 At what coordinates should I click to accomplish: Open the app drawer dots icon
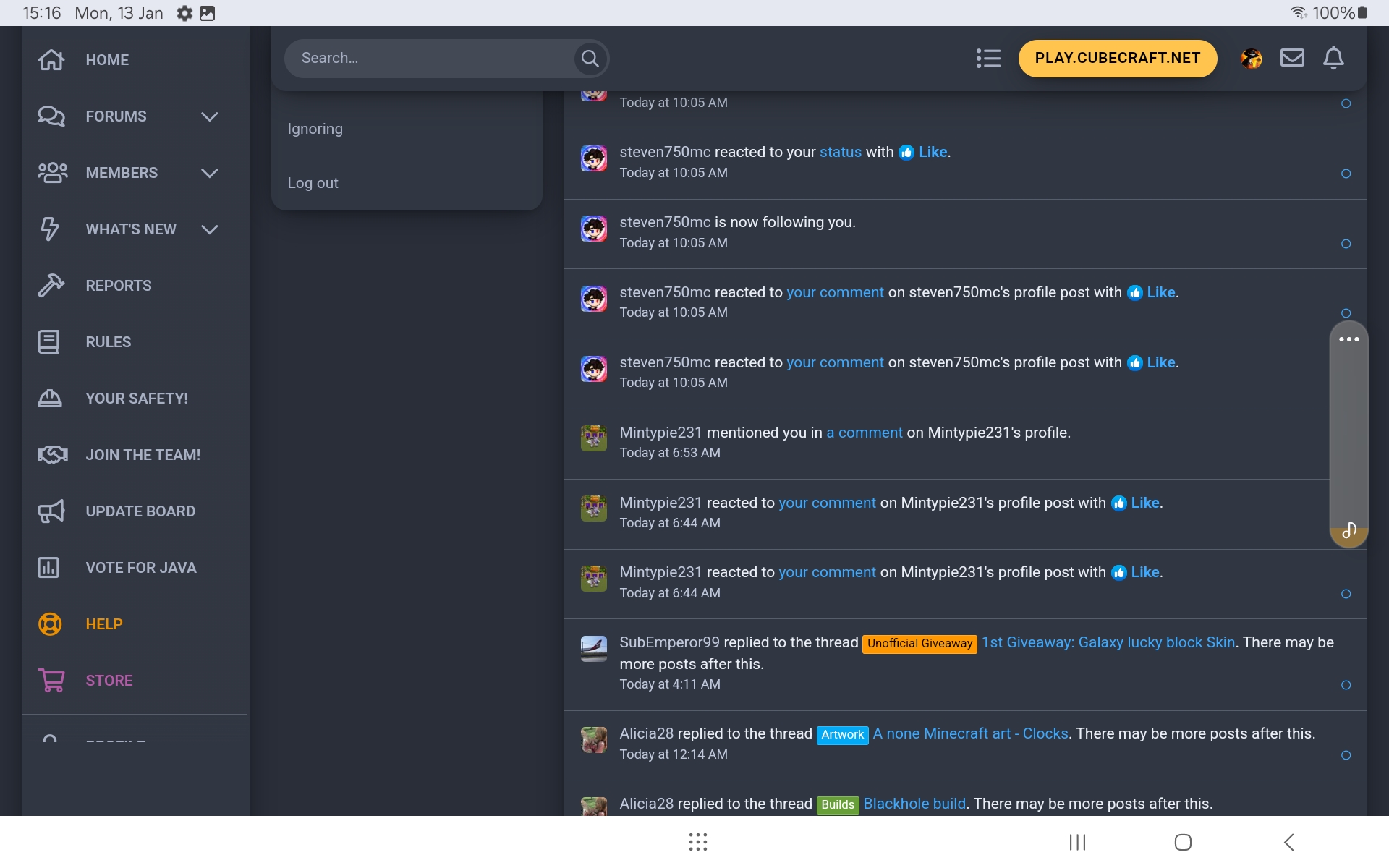point(698,842)
